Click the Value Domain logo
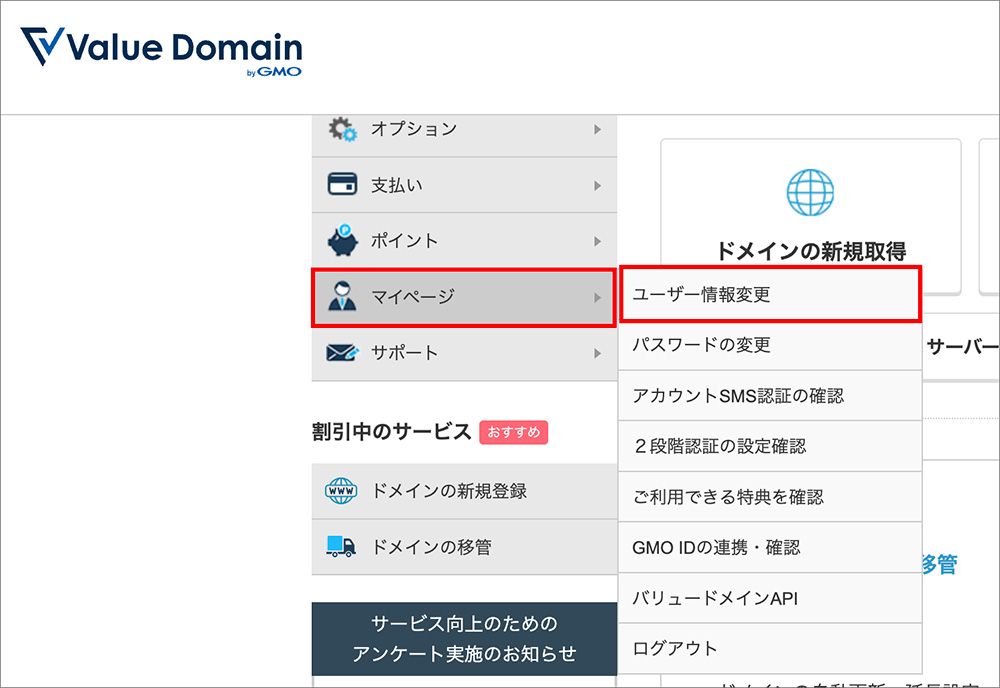The width and height of the screenshot is (1000, 688). coord(160,50)
